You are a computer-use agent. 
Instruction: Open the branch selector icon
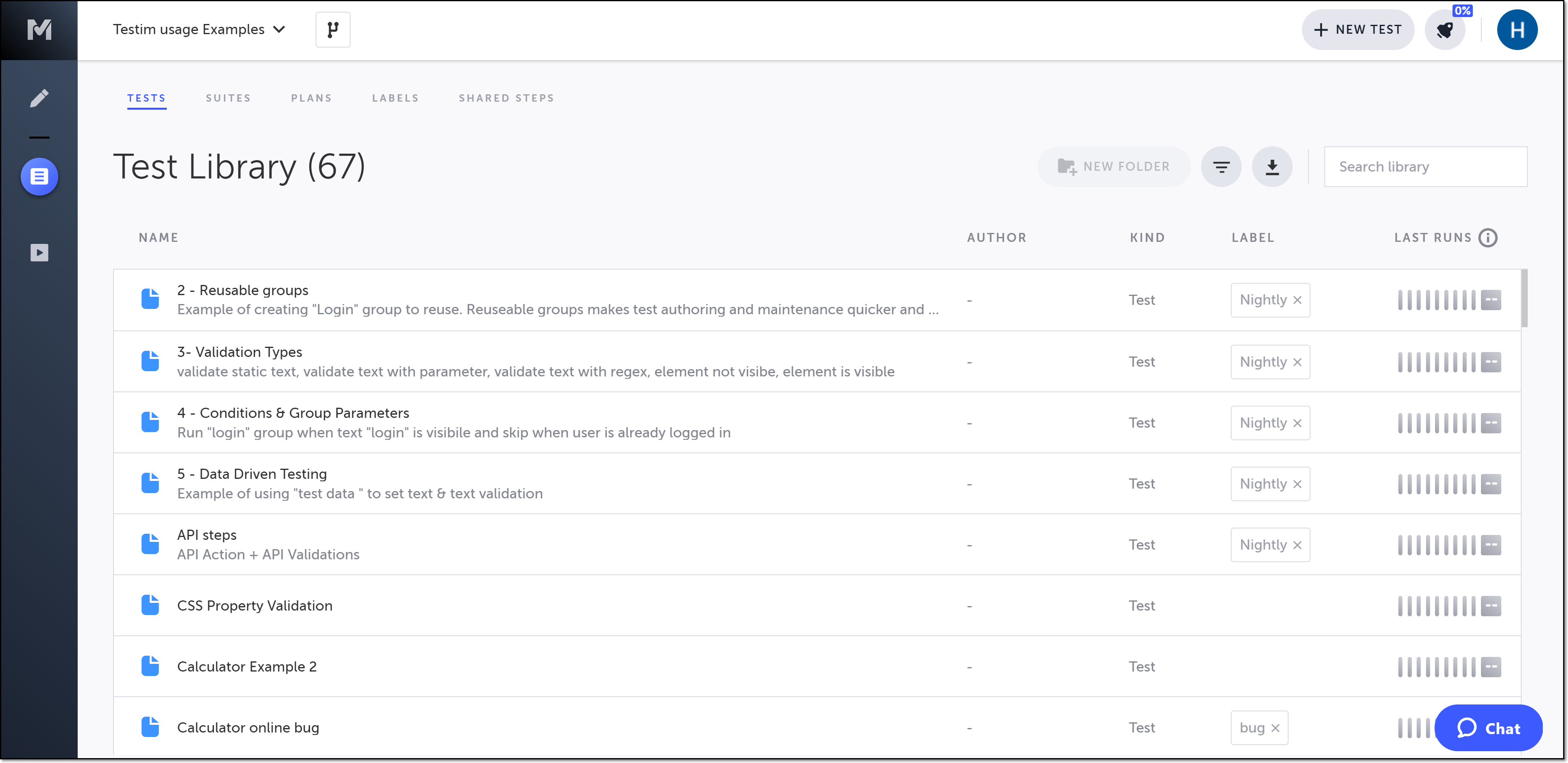333,29
